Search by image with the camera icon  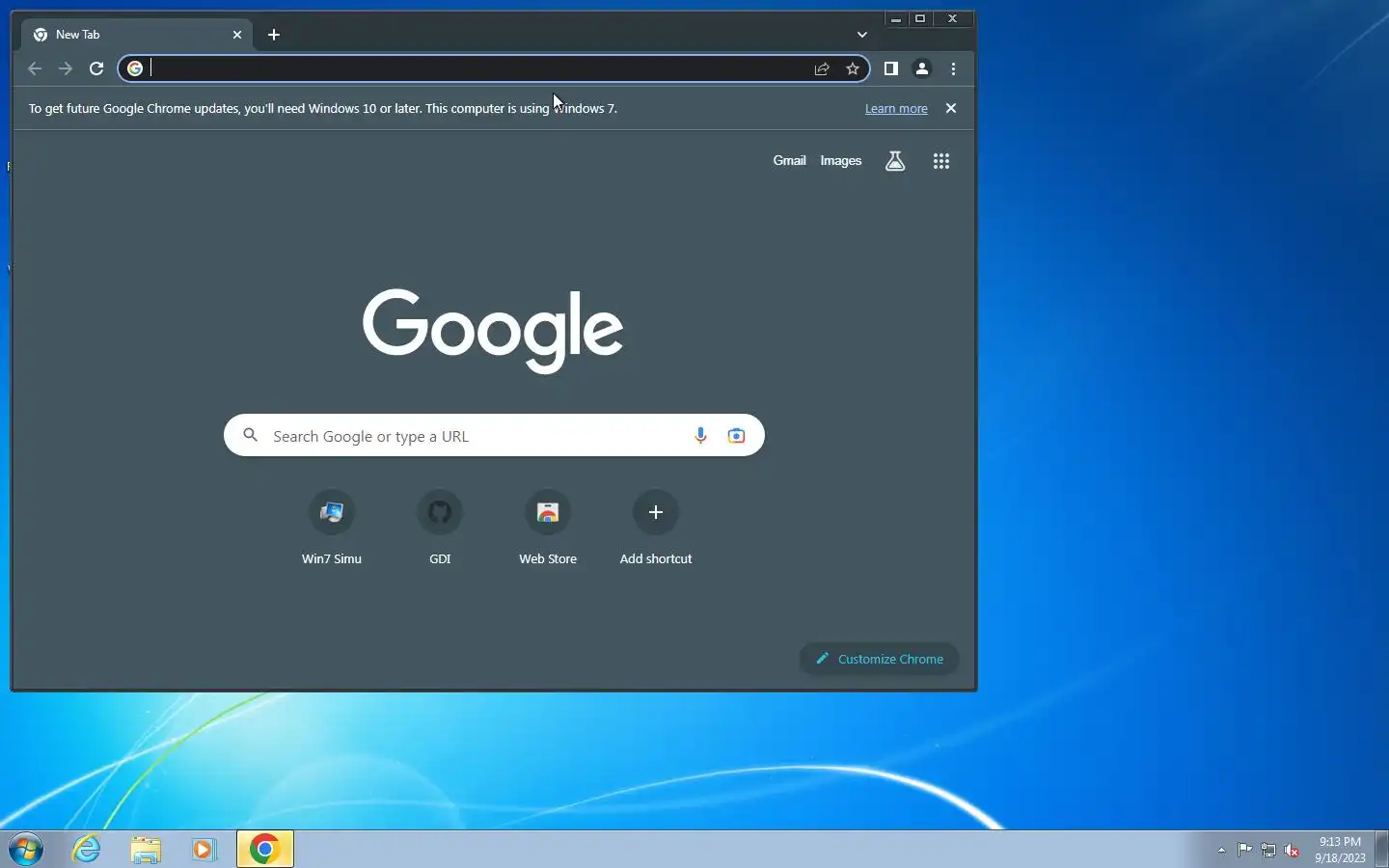pos(736,436)
